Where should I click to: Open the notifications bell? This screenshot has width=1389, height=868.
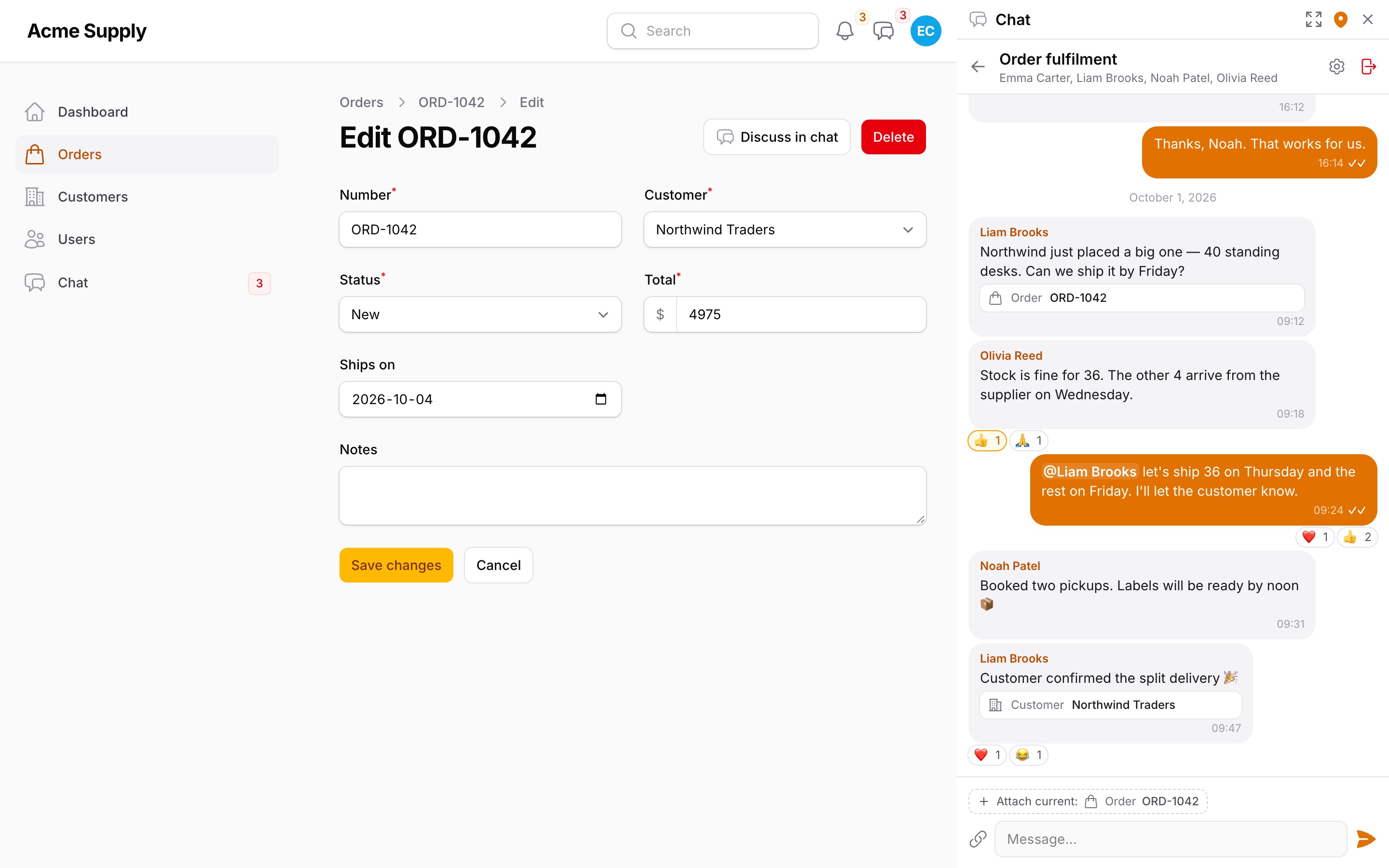(844, 31)
